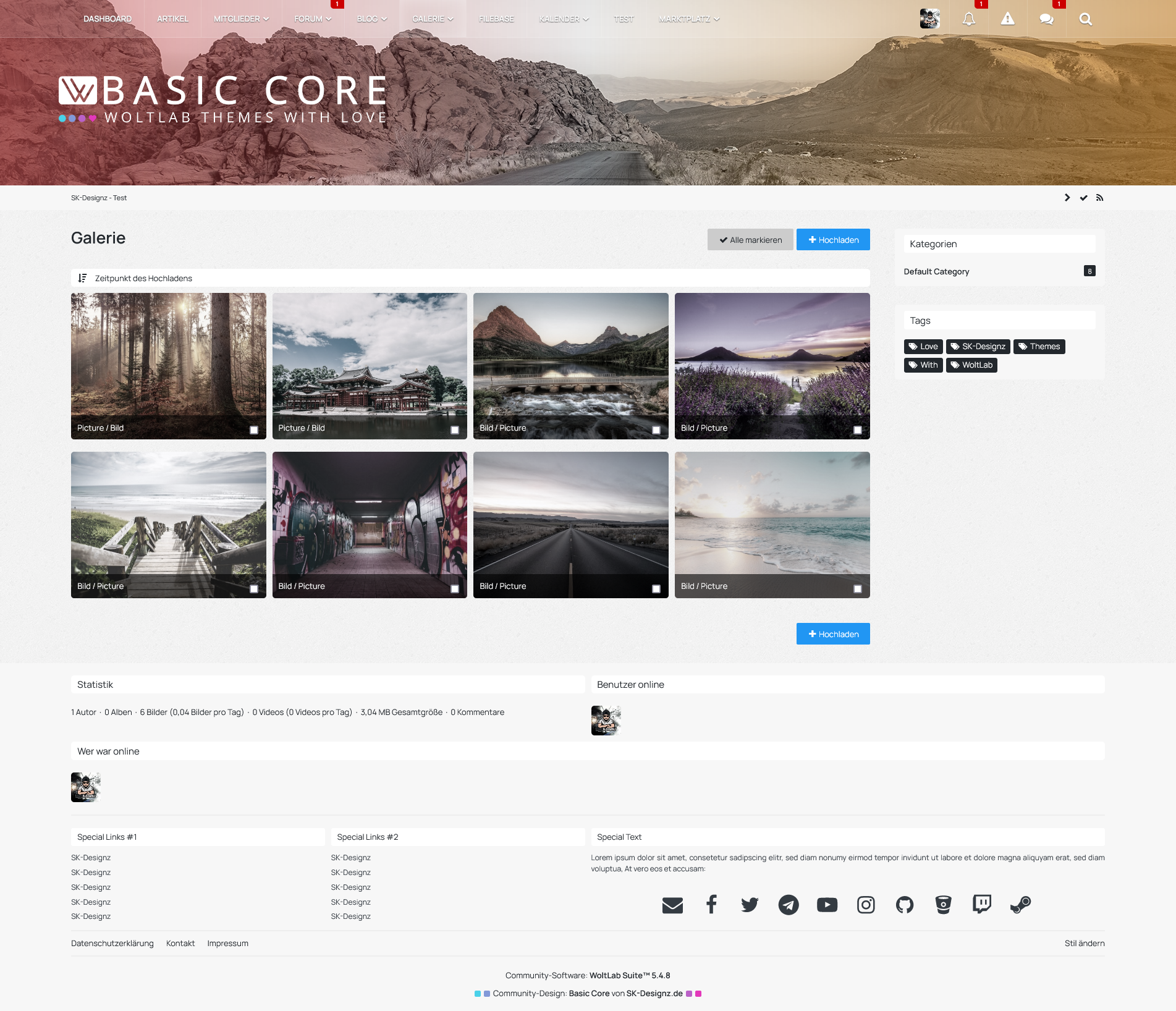Image resolution: width=1176 pixels, height=1011 pixels.
Task: Click the RSS feed icon
Action: coord(1099,198)
